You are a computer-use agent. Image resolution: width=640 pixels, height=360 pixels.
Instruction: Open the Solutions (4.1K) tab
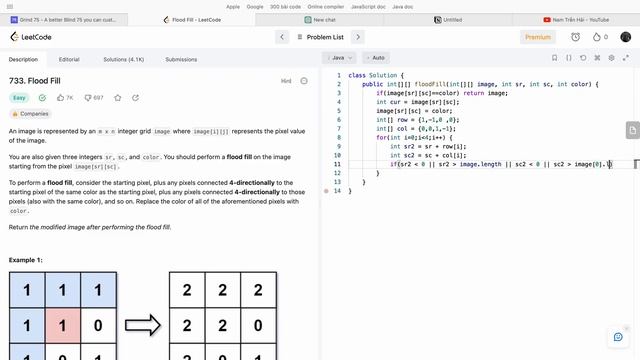[124, 59]
